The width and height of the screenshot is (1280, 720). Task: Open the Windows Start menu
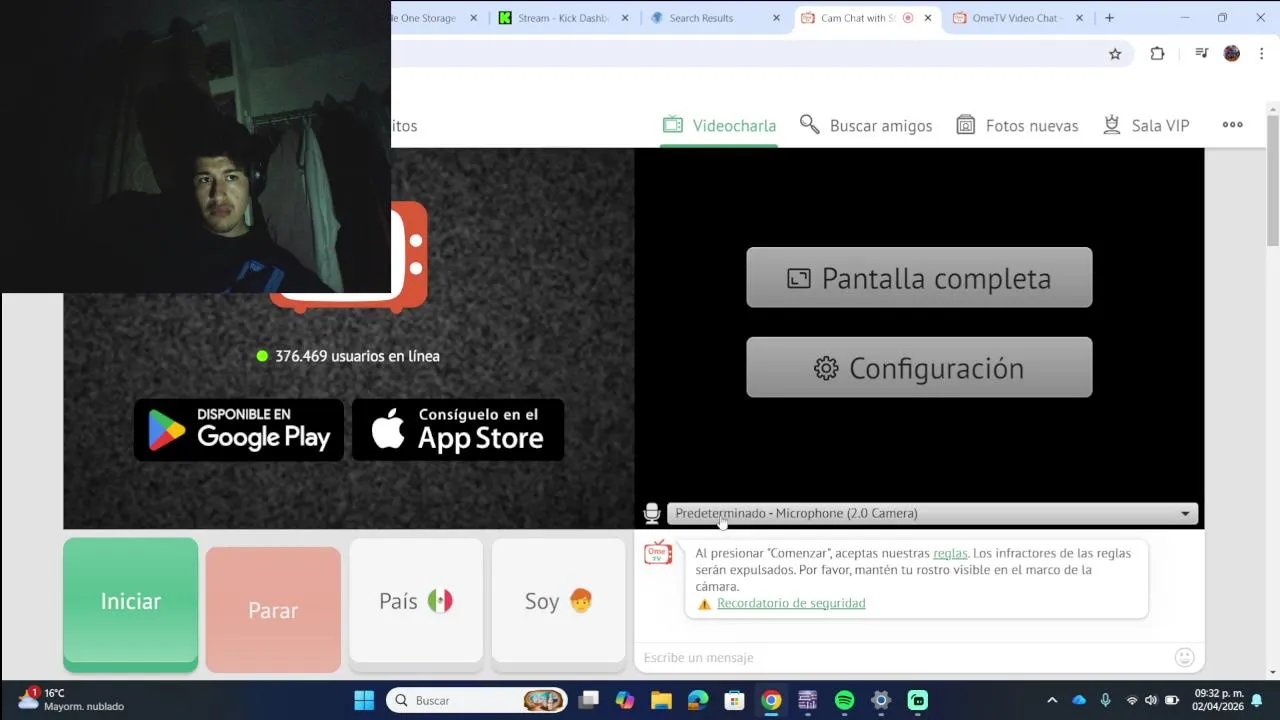point(364,700)
